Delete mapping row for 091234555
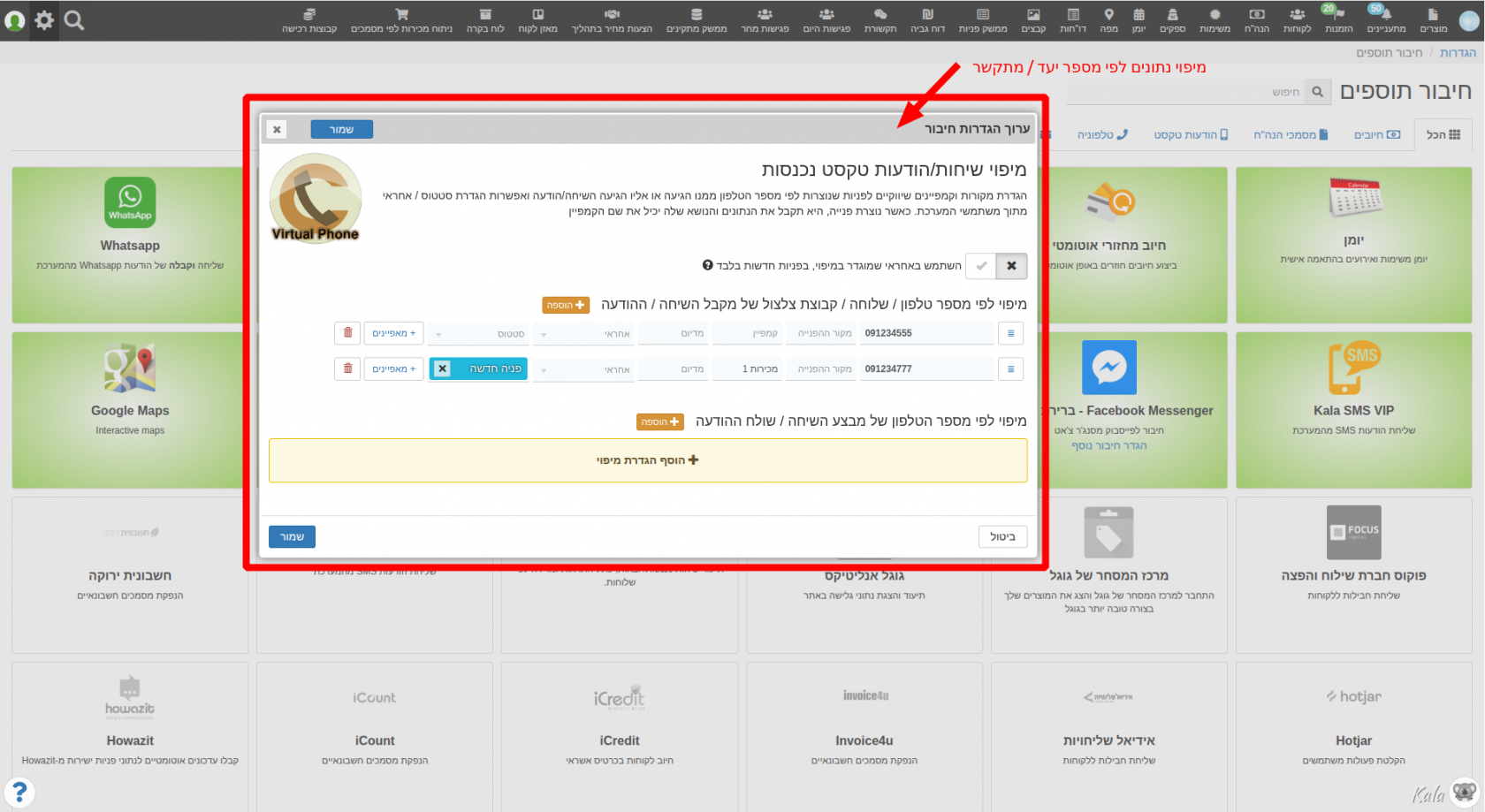The image size is (1485, 812). 347,333
